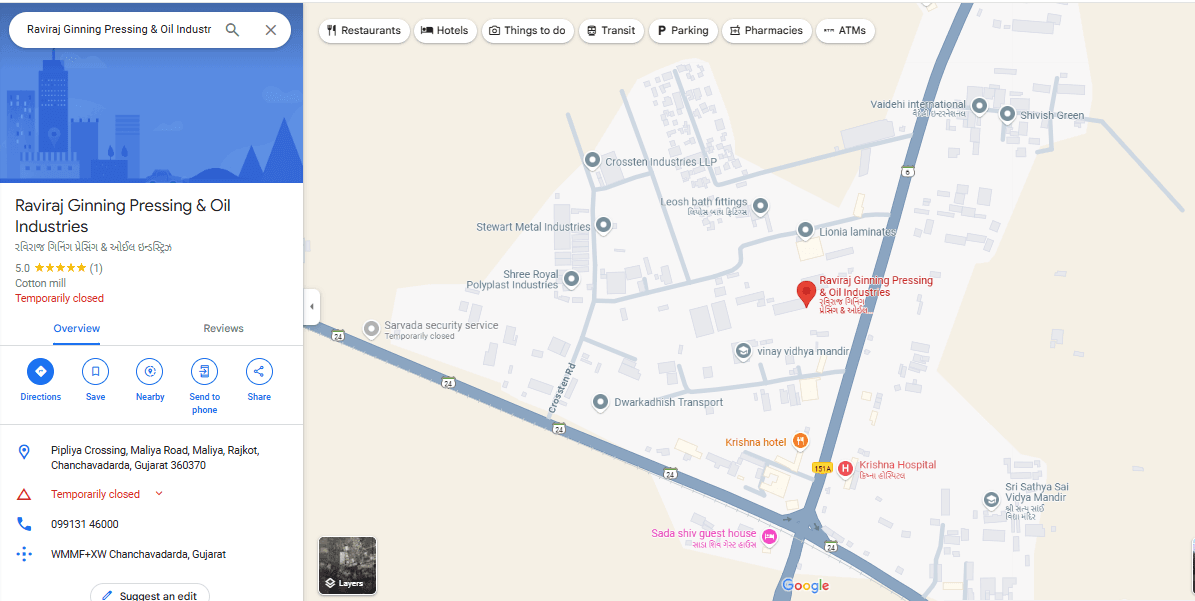
Task: Click the Raviraj Ginning Pressing & Oil Industries title
Action: (x=123, y=216)
